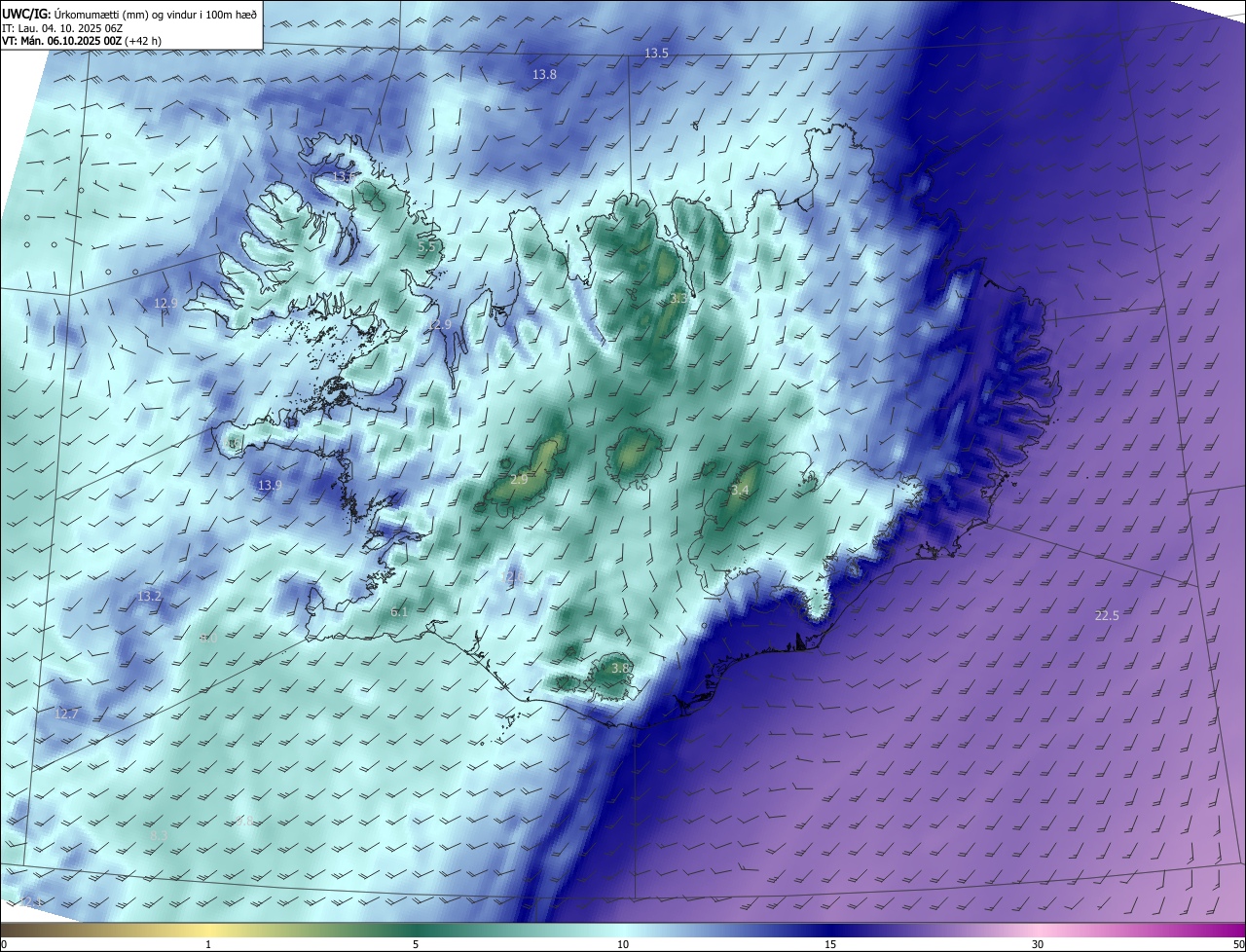Click the 5 tick label on the color scale
Image resolution: width=1246 pixels, height=952 pixels.
point(416,944)
